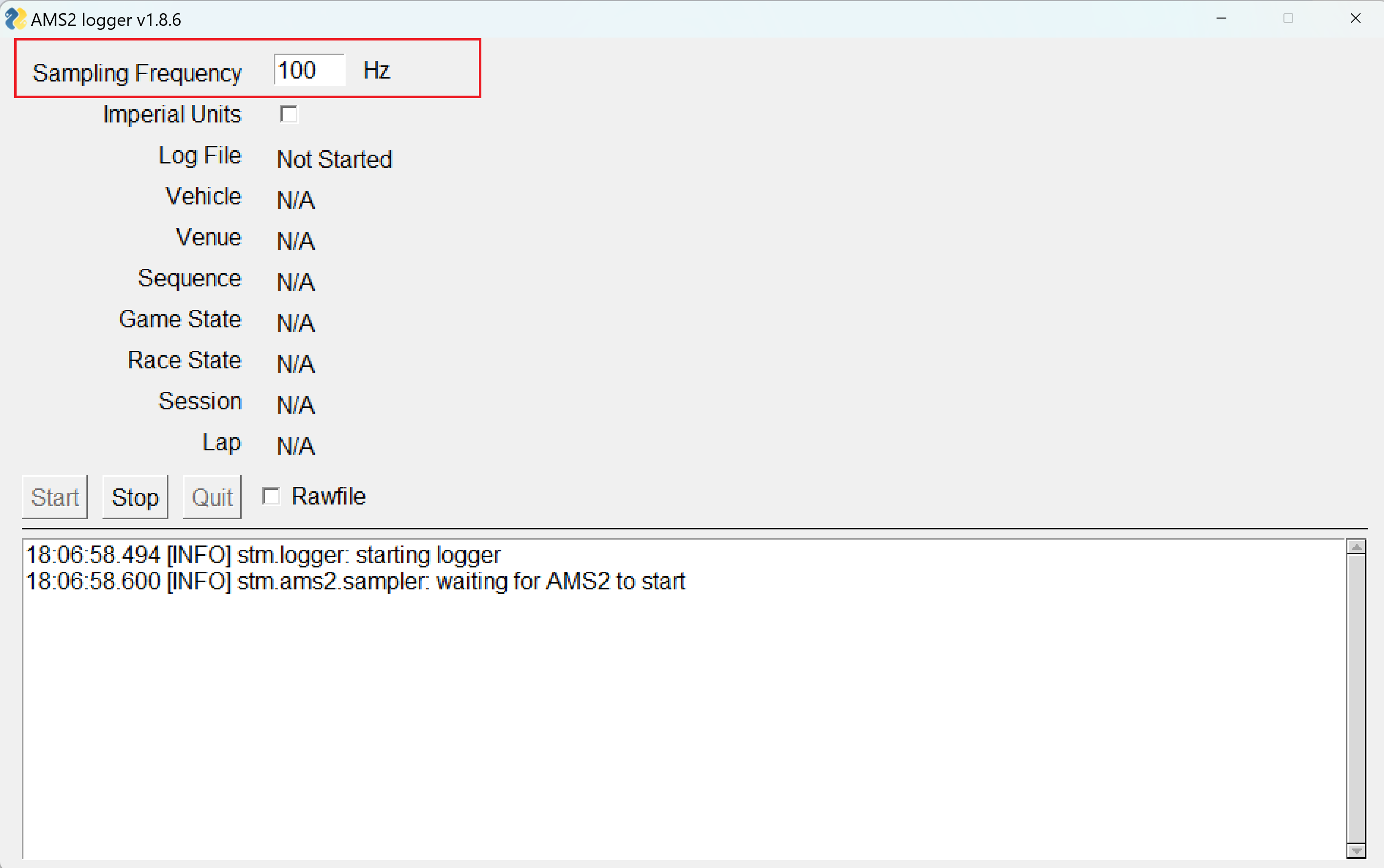Click the Rawfile label text
1384x868 pixels.
[x=329, y=496]
